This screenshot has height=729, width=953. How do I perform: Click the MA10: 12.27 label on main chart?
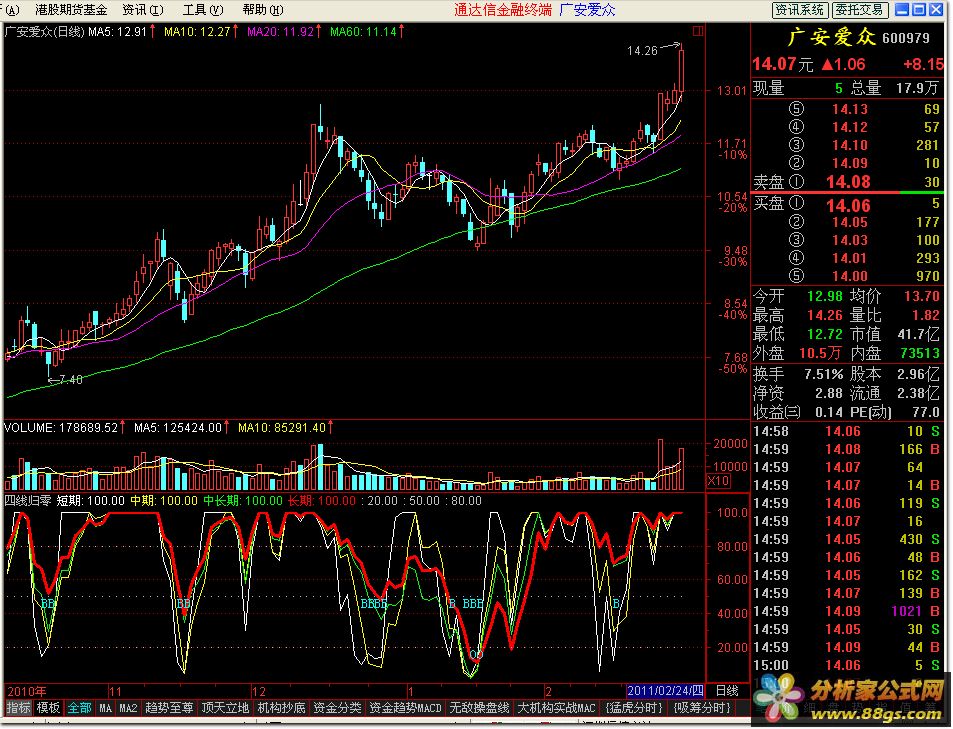pyautogui.click(x=197, y=32)
